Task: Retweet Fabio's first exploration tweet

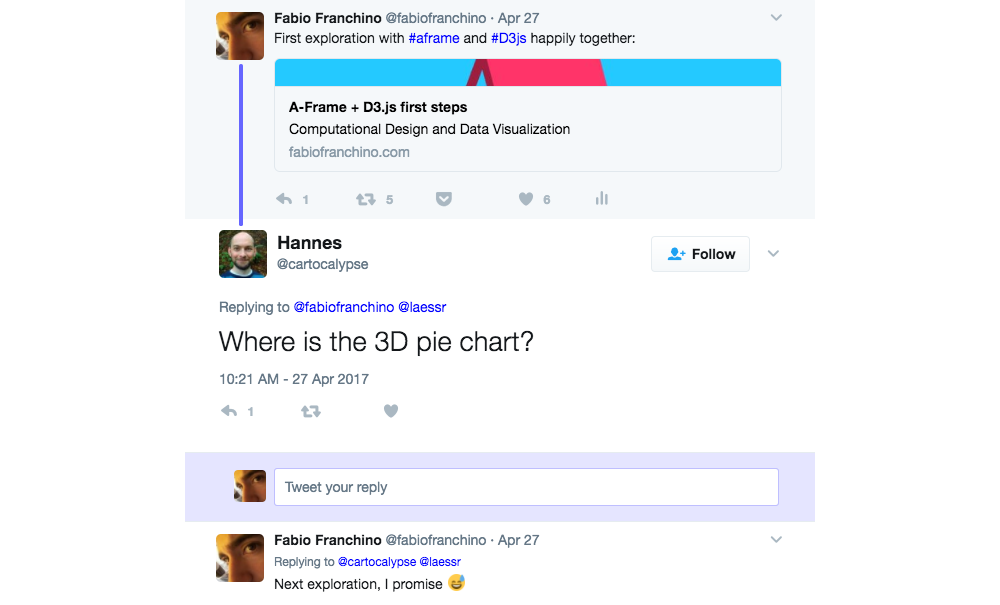Action: pyautogui.click(x=365, y=199)
